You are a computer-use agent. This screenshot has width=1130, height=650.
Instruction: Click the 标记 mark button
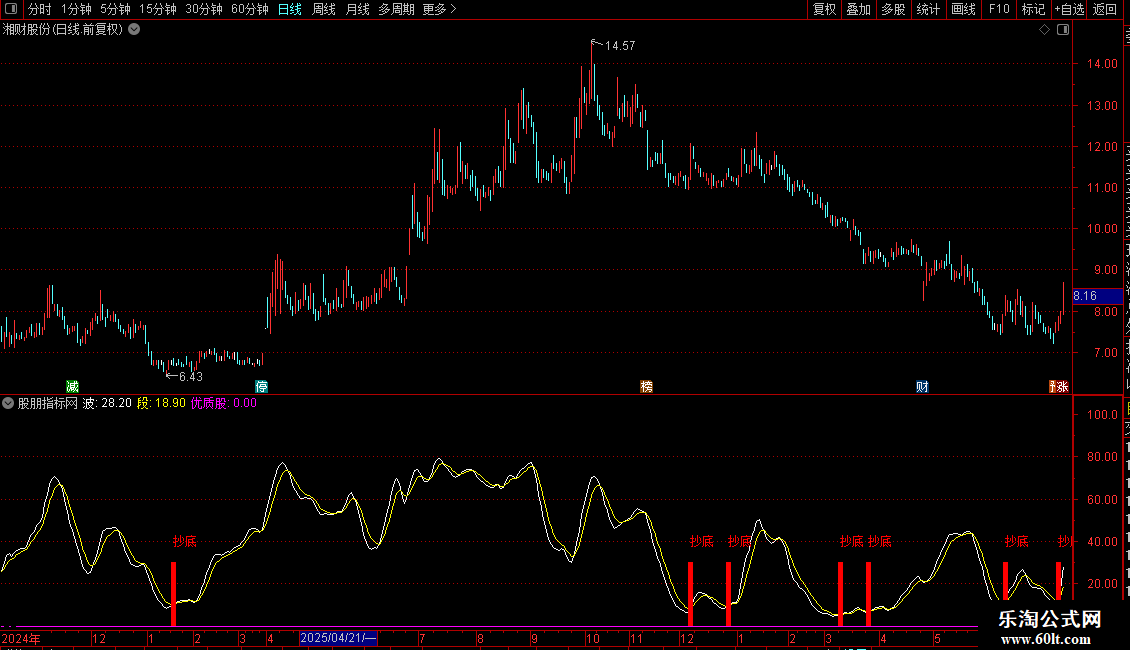pyautogui.click(x=1033, y=9)
